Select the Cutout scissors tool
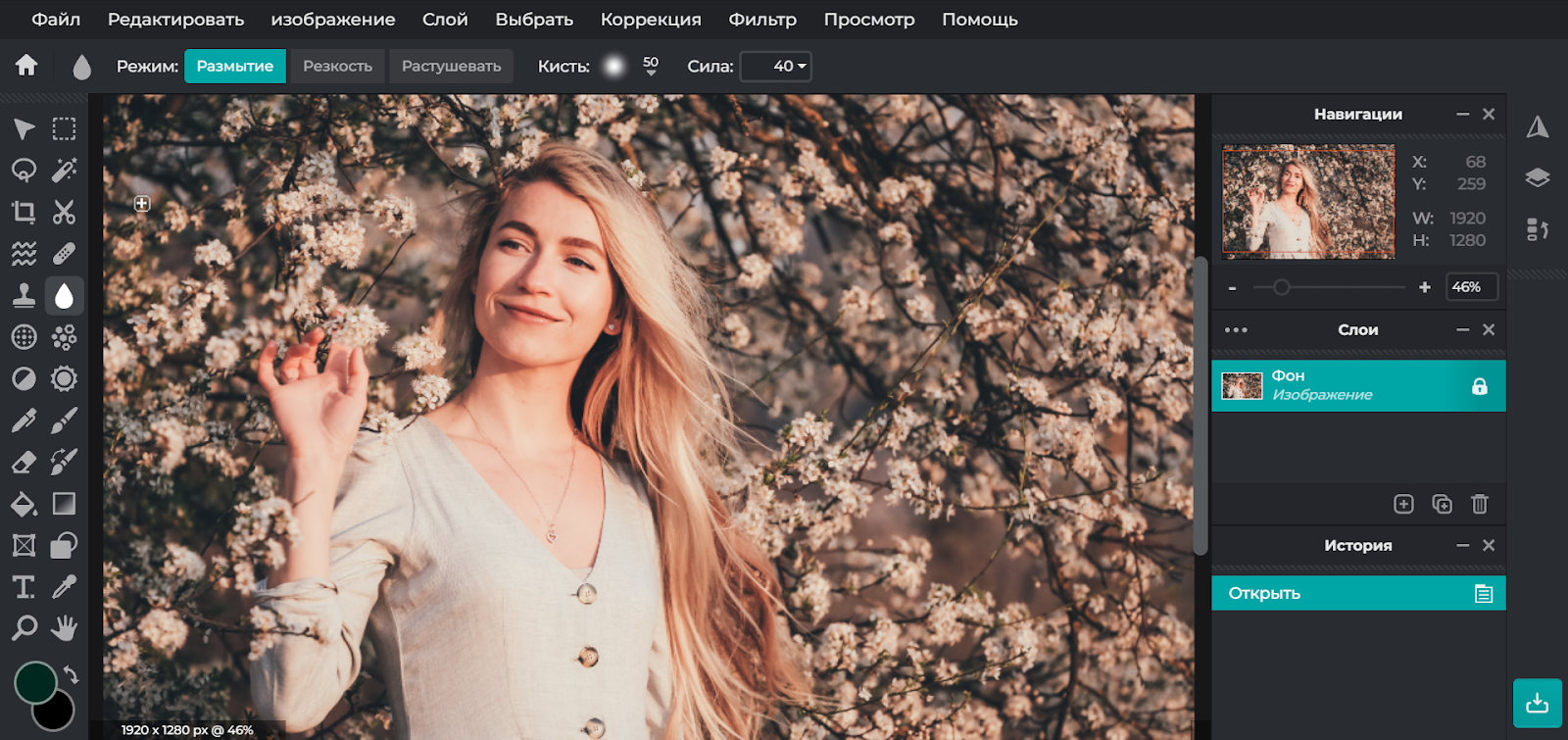The image size is (1568, 740). pyautogui.click(x=64, y=213)
